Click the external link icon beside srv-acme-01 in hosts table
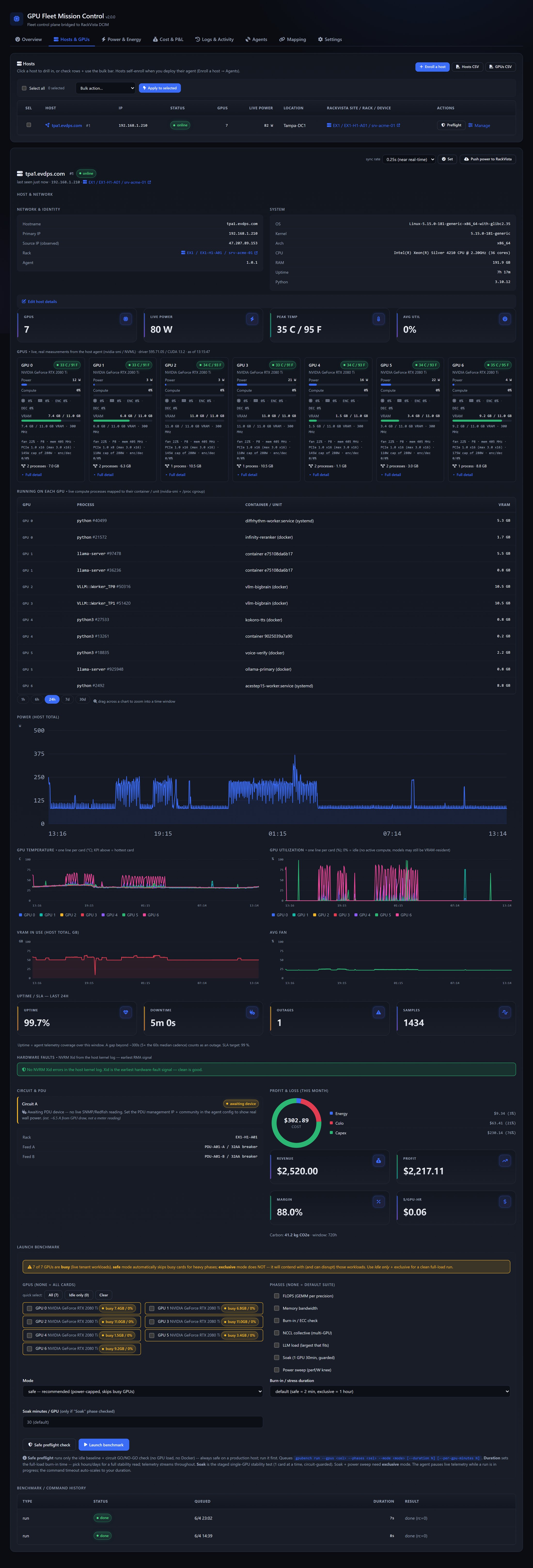Image resolution: width=533 pixels, height=1568 pixels. (399, 125)
